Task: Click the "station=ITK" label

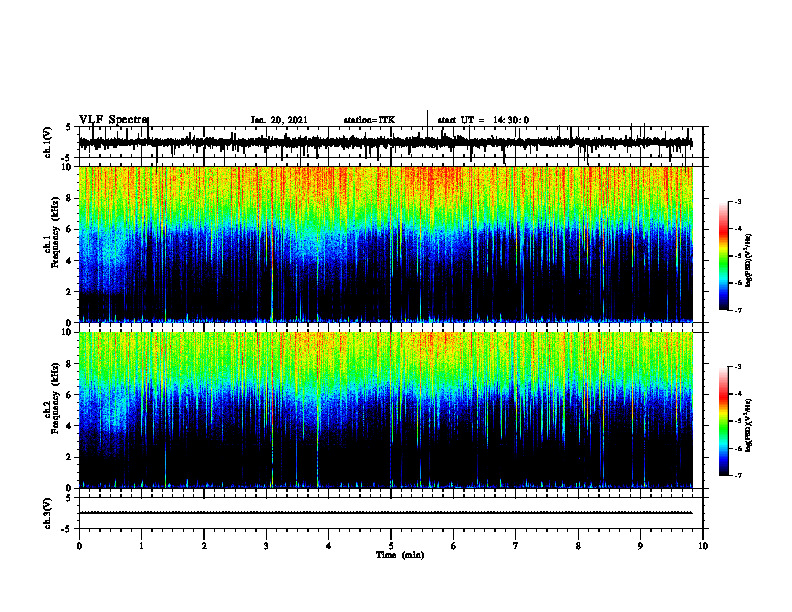Action: [369, 120]
